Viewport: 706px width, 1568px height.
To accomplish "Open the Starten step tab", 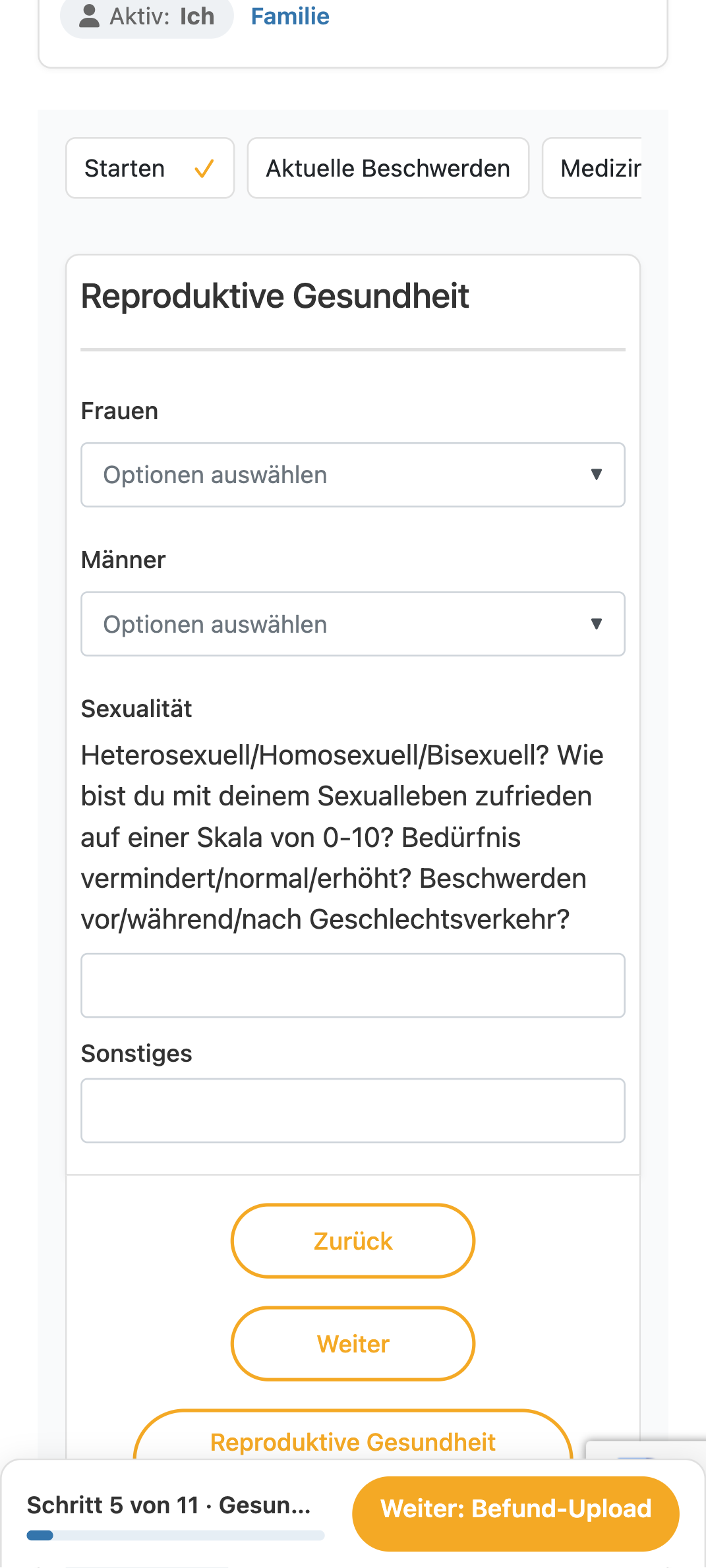I will click(150, 168).
